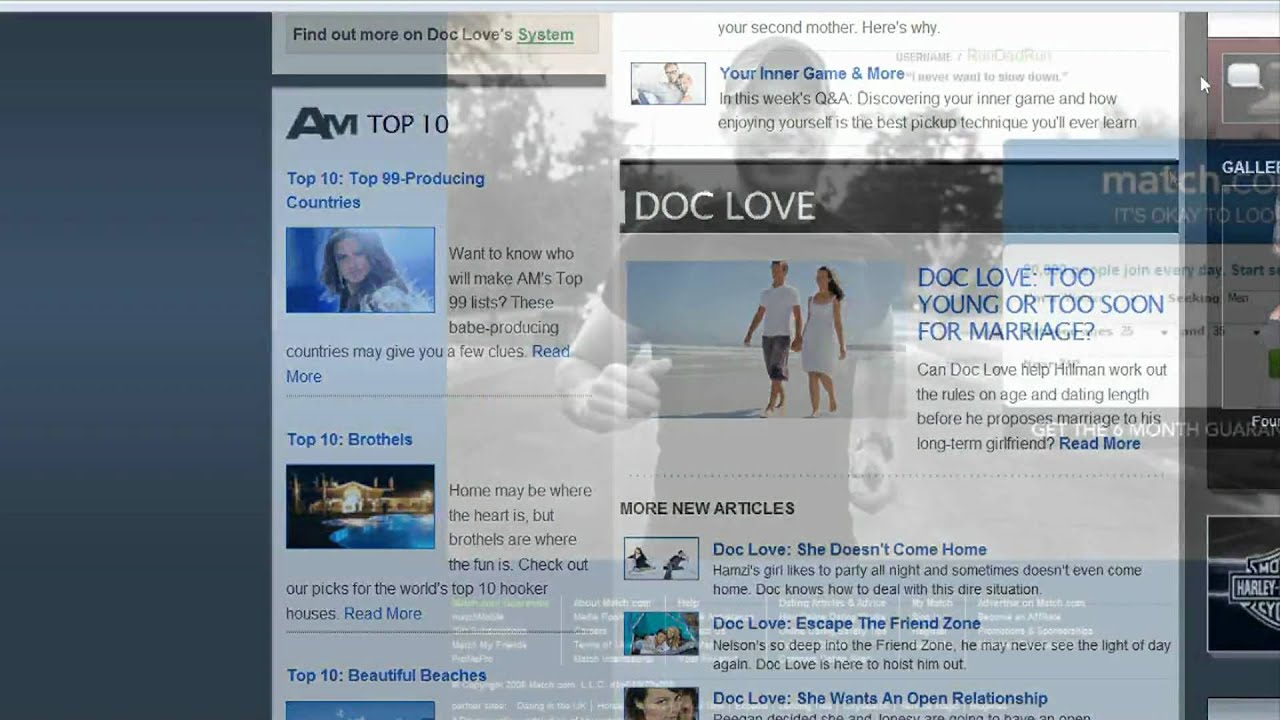The width and height of the screenshot is (1280, 720).
Task: Click thumbnail beside She Doesn't Come Home
Action: [x=661, y=559]
